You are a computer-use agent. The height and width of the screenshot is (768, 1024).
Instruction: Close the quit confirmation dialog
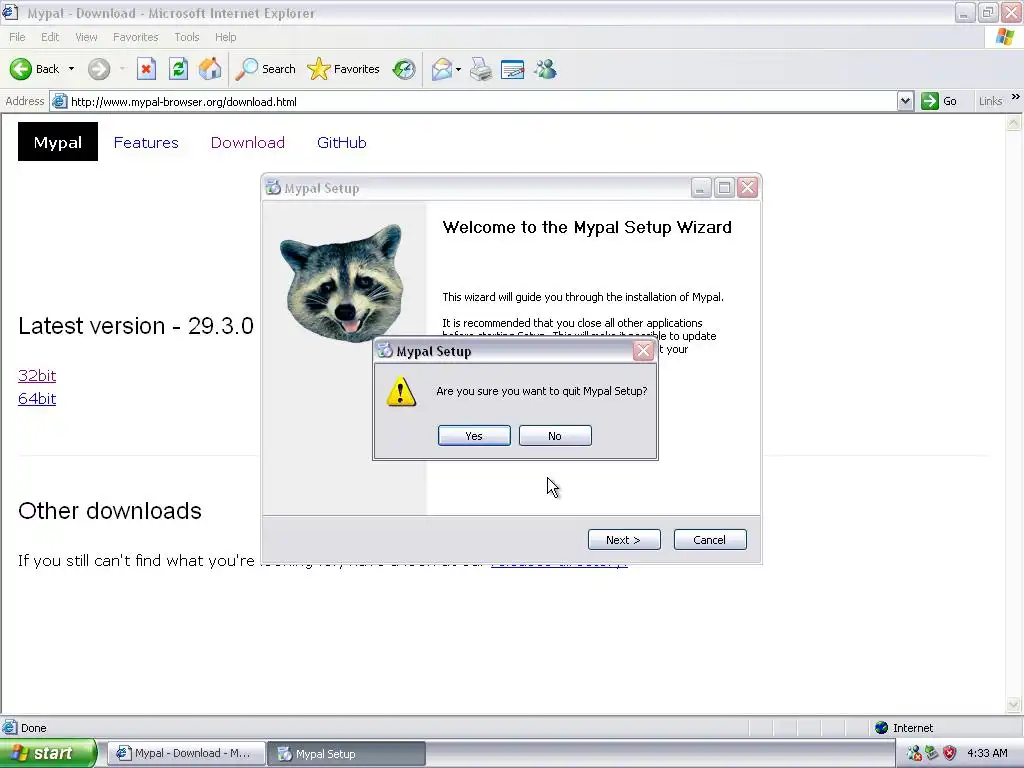[x=643, y=351]
